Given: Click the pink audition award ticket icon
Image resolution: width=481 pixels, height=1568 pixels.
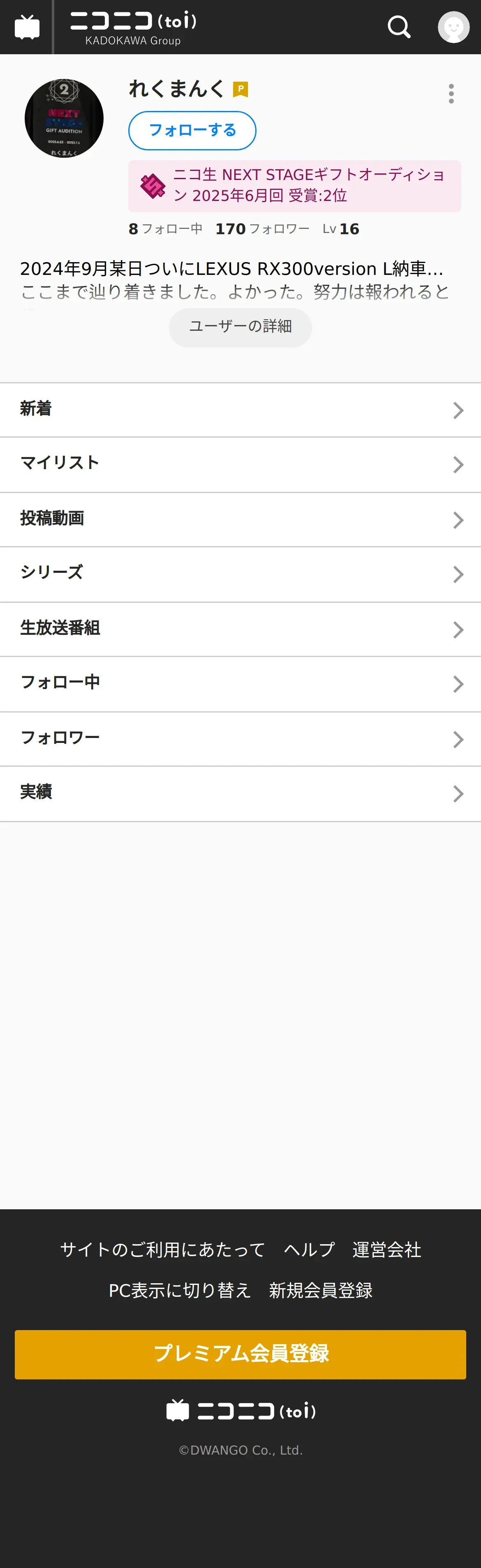Looking at the screenshot, I should pyautogui.click(x=152, y=186).
